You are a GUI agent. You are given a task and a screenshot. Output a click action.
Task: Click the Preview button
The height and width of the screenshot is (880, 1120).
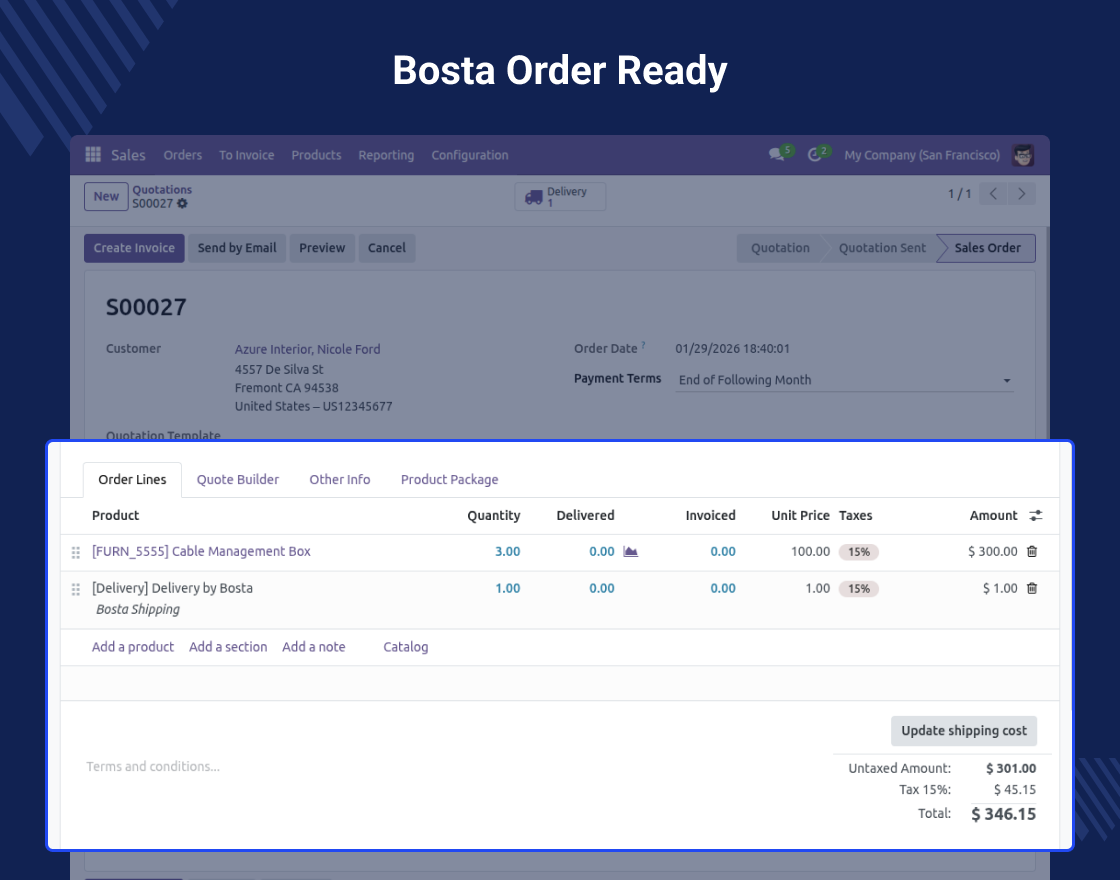322,248
